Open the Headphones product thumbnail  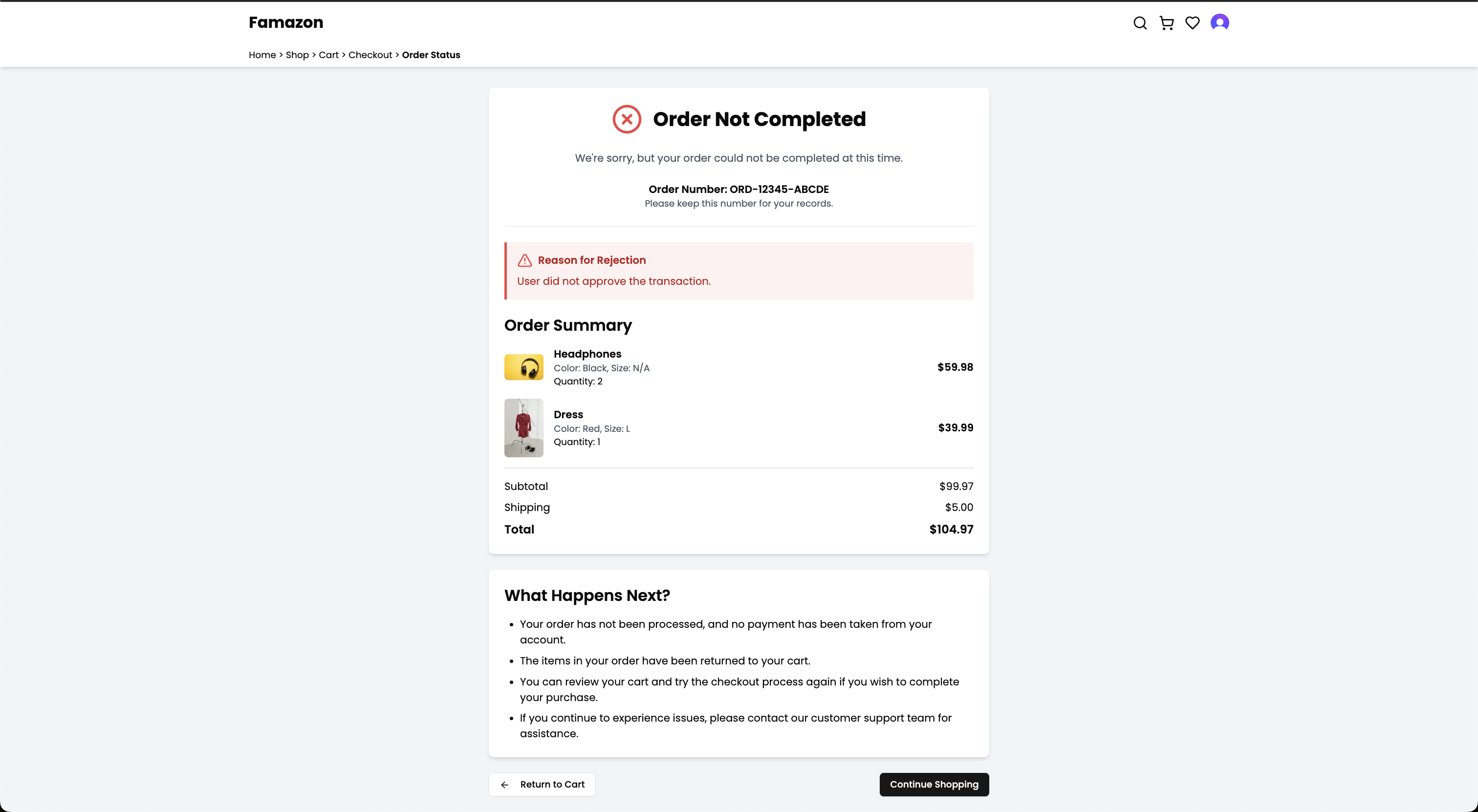tap(524, 367)
